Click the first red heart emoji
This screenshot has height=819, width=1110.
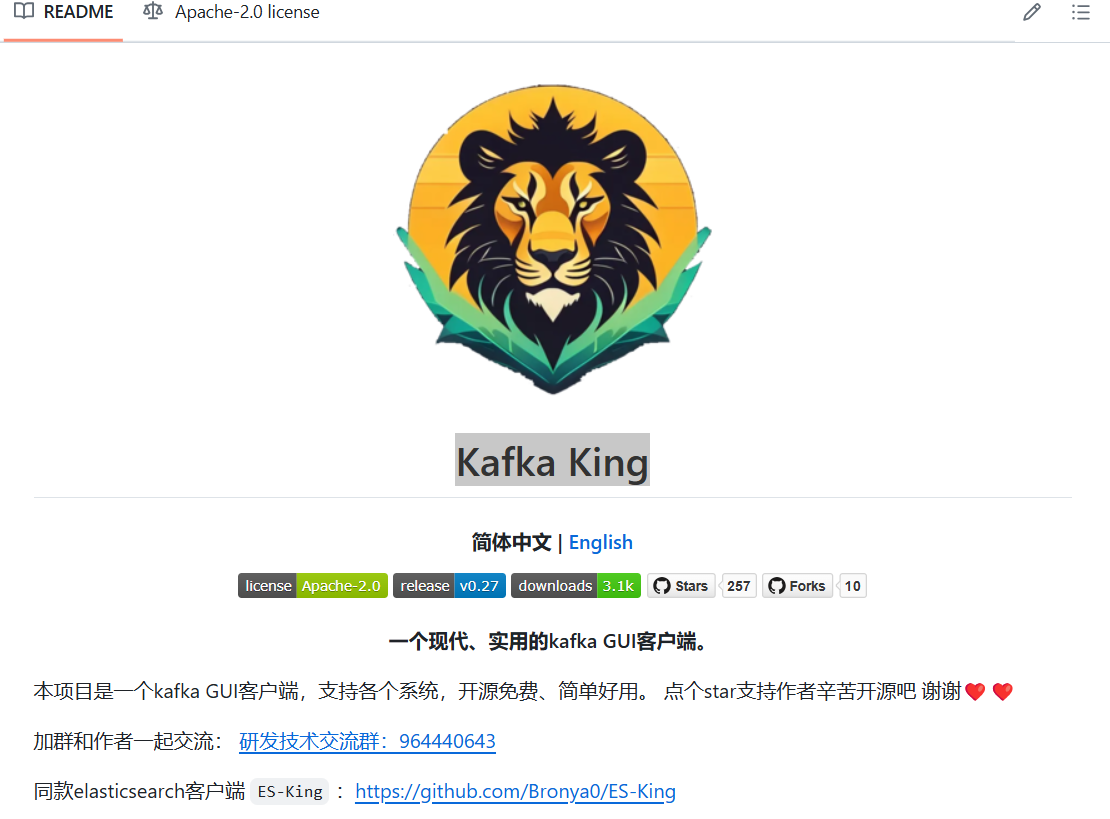point(975,692)
